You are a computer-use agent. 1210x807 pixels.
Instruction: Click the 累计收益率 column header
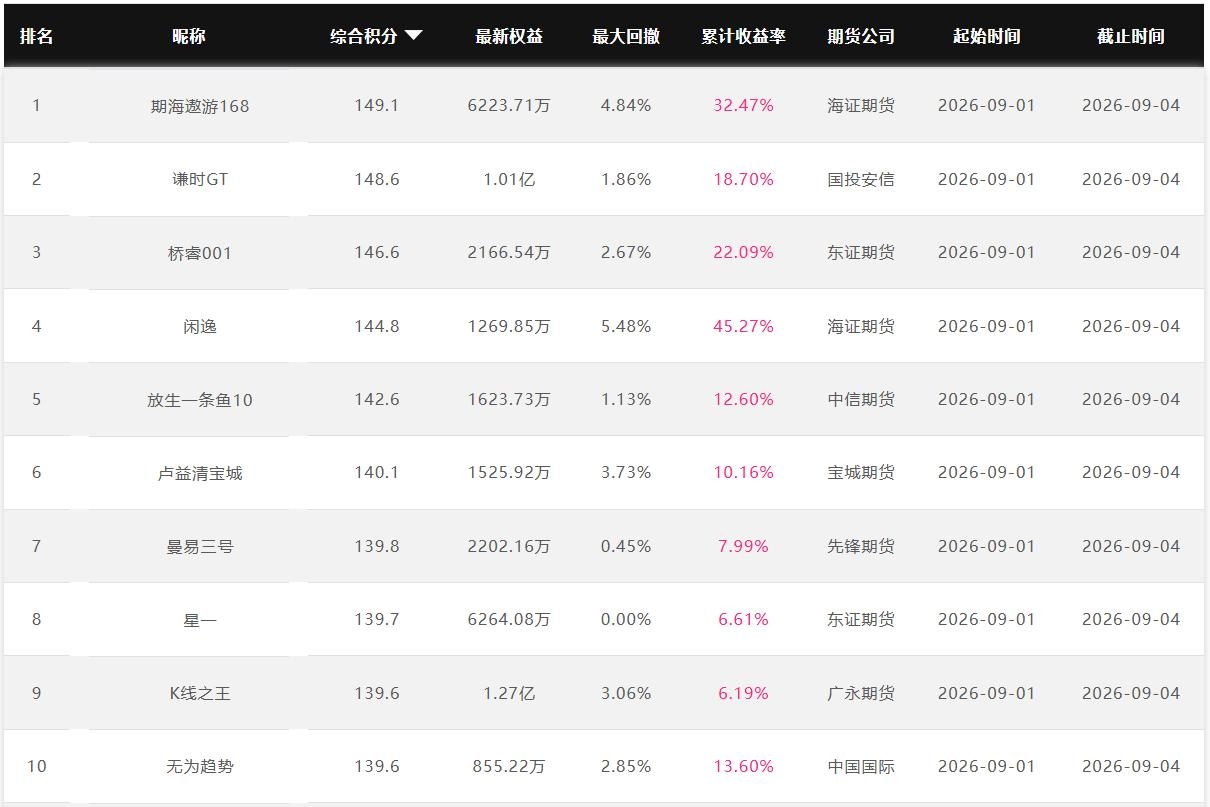point(743,36)
